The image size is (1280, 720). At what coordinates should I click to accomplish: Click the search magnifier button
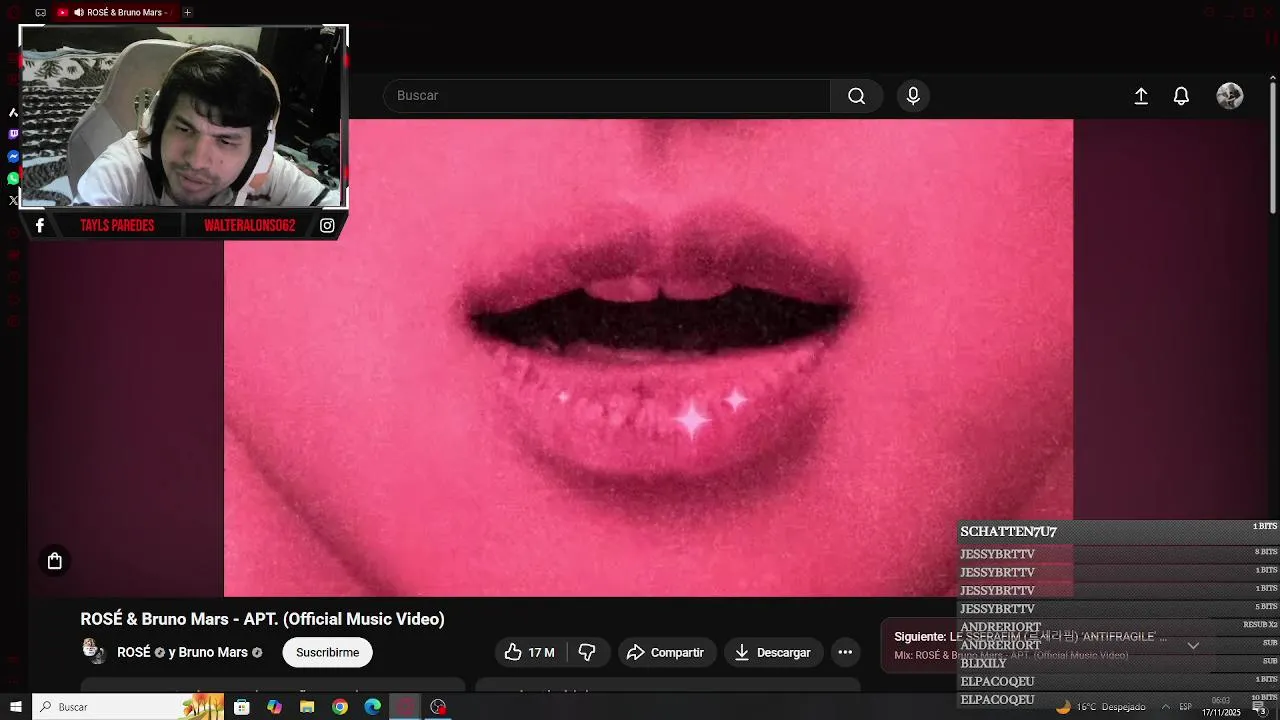pos(856,96)
